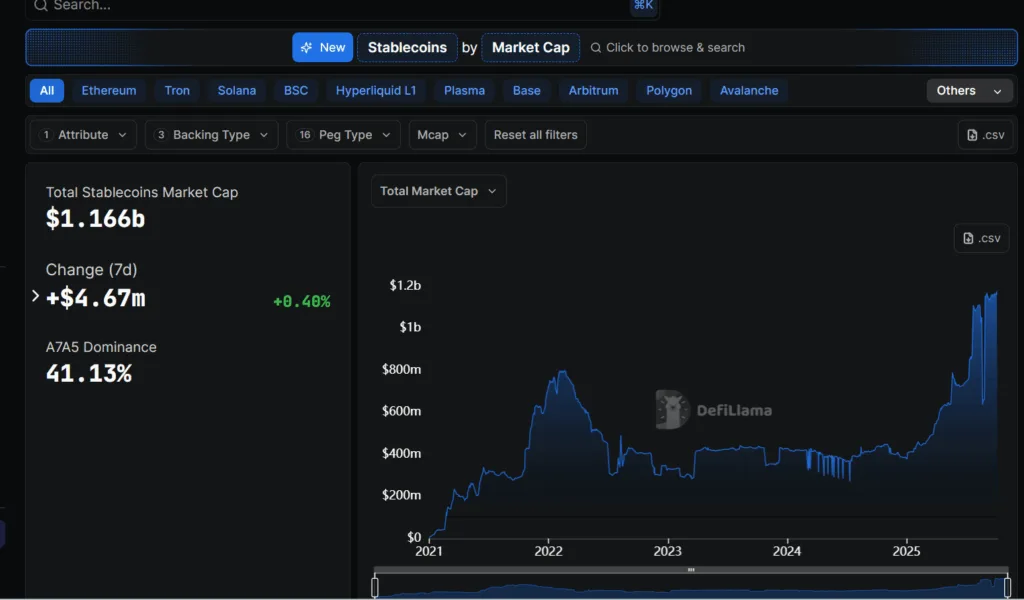Screen dimensions: 1024x600
Task: Click the New button
Action: click(322, 47)
